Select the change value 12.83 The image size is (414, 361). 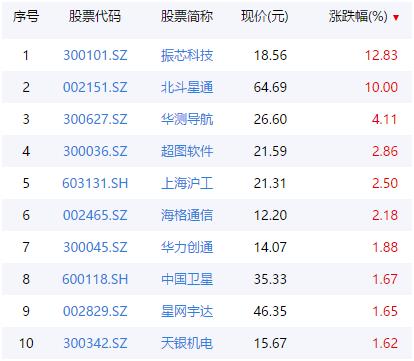[x=381, y=55]
